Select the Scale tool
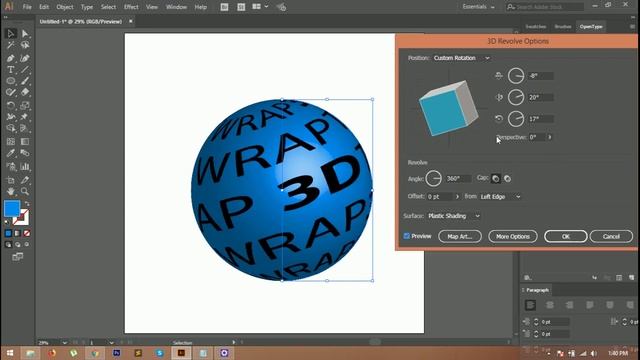This screenshot has width=640, height=360. point(25,106)
